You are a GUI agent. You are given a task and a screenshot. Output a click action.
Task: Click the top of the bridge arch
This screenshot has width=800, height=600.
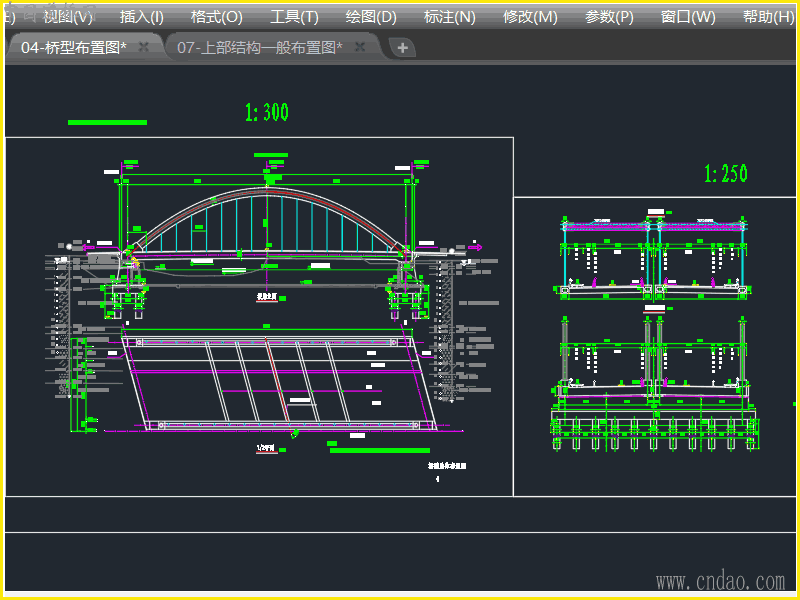(x=268, y=189)
